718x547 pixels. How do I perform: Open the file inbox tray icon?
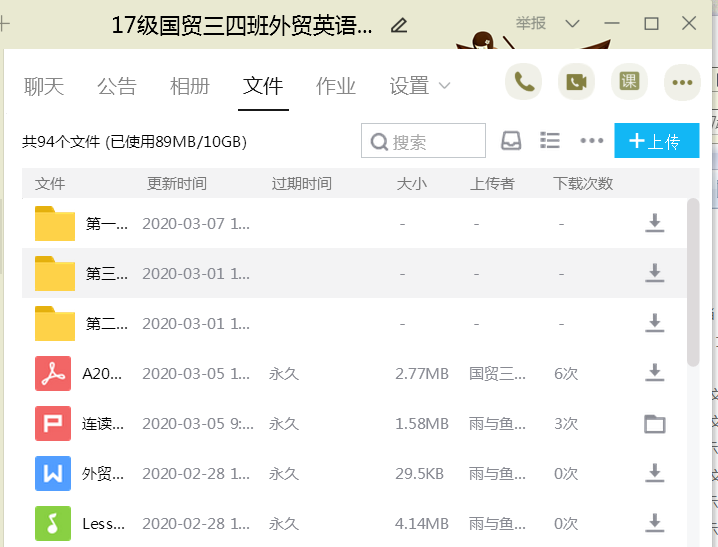(511, 141)
